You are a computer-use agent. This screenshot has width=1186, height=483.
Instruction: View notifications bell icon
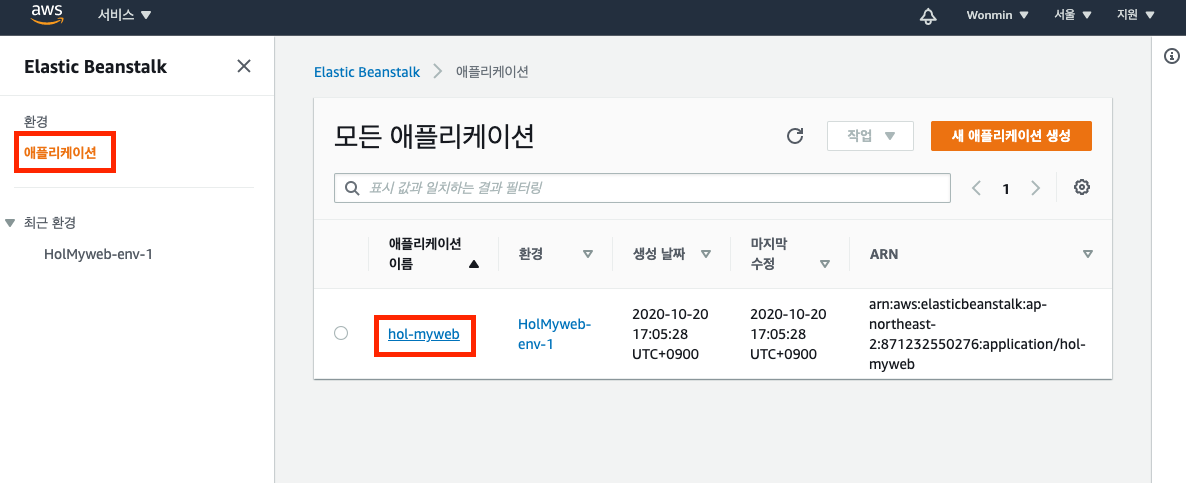click(x=927, y=15)
